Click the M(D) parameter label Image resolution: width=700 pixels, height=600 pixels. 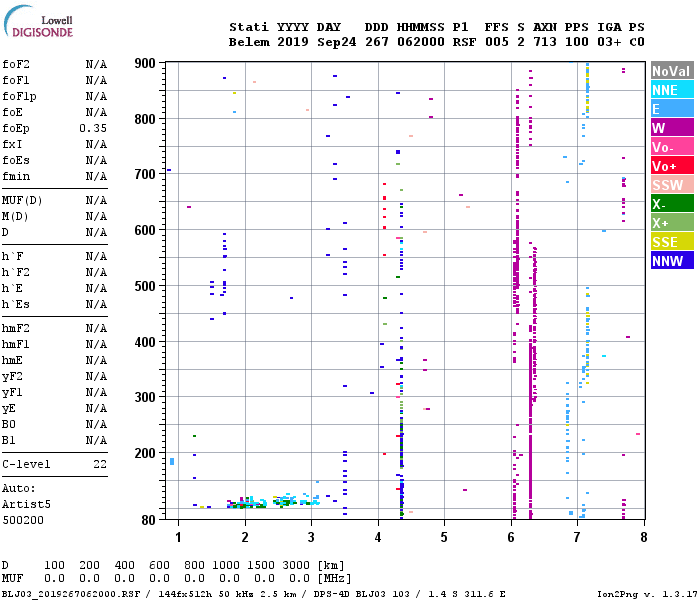[15, 217]
